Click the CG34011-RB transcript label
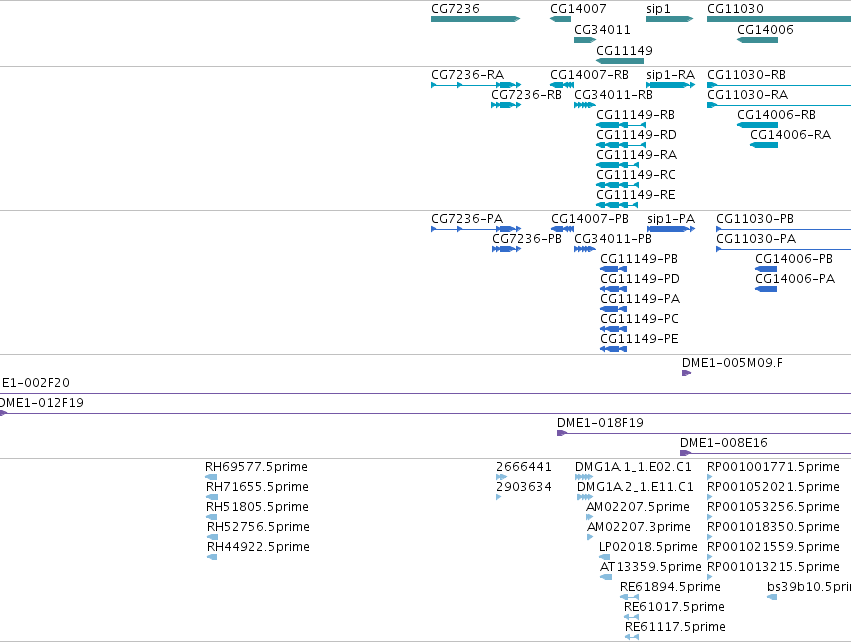Image resolution: width=851 pixels, height=642 pixels. (x=613, y=94)
